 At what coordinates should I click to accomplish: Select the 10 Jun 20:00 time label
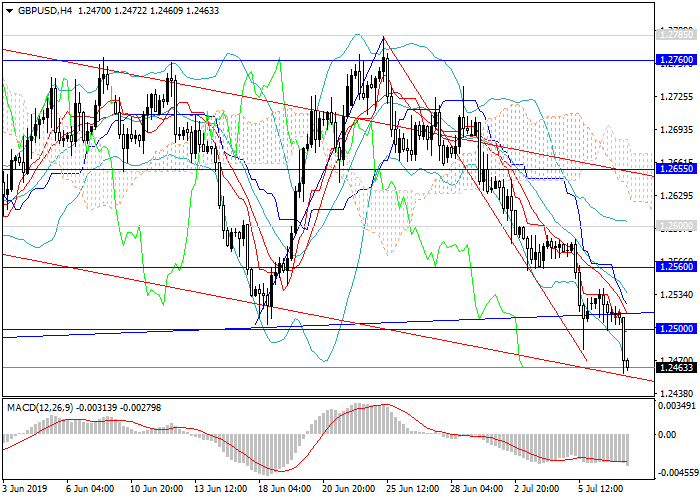158,489
